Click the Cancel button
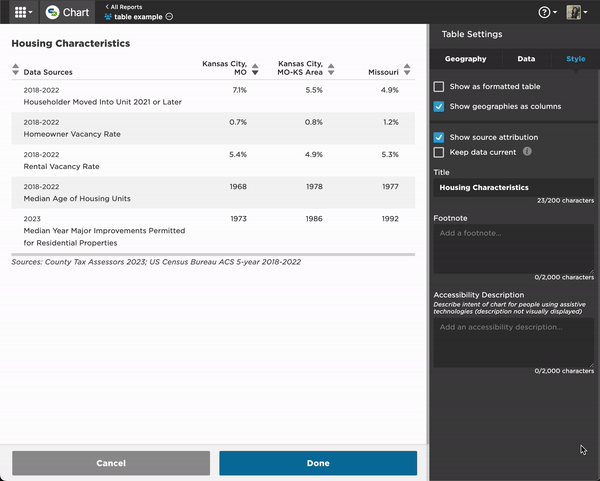The width and height of the screenshot is (600, 481). [111, 463]
